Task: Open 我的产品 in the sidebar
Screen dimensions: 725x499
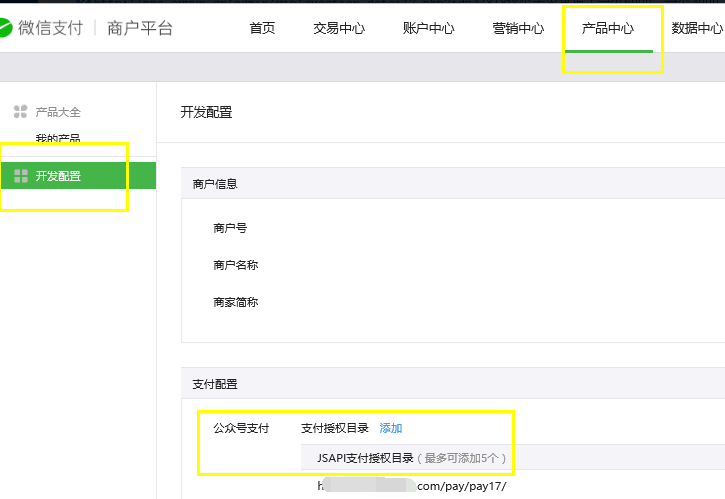Action: pyautogui.click(x=58, y=139)
